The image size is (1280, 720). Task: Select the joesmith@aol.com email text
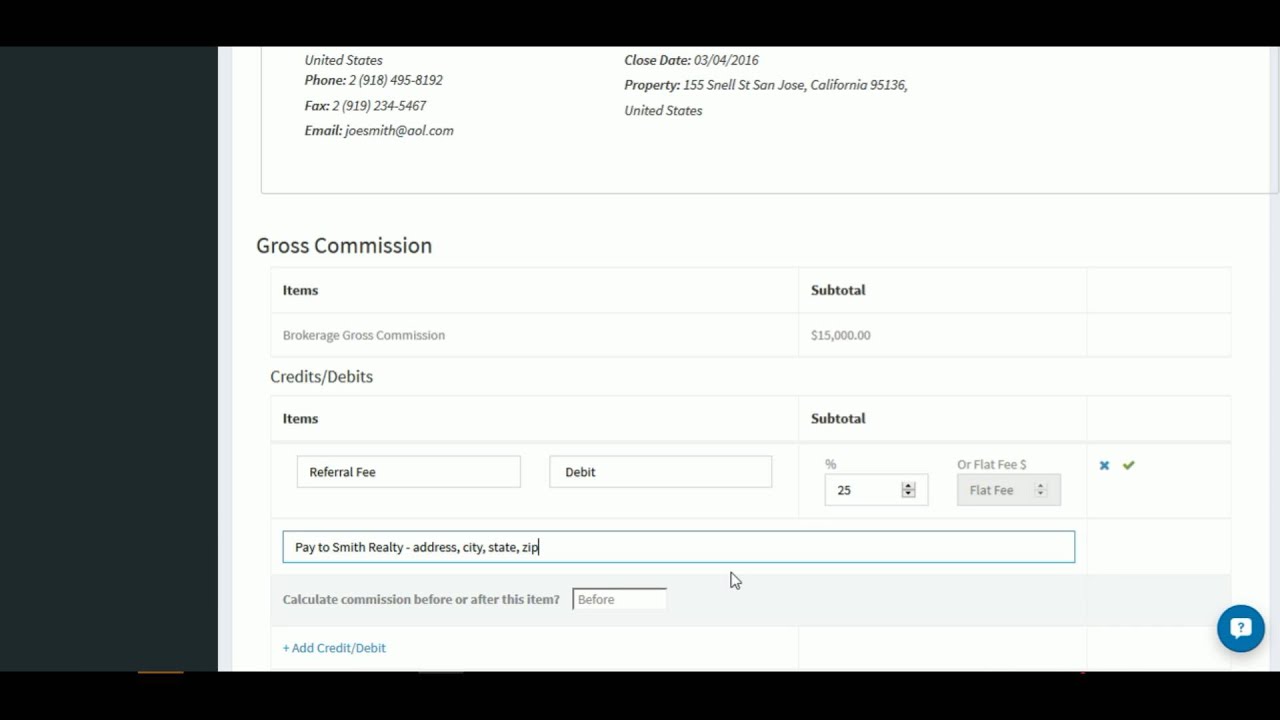pyautogui.click(x=399, y=131)
